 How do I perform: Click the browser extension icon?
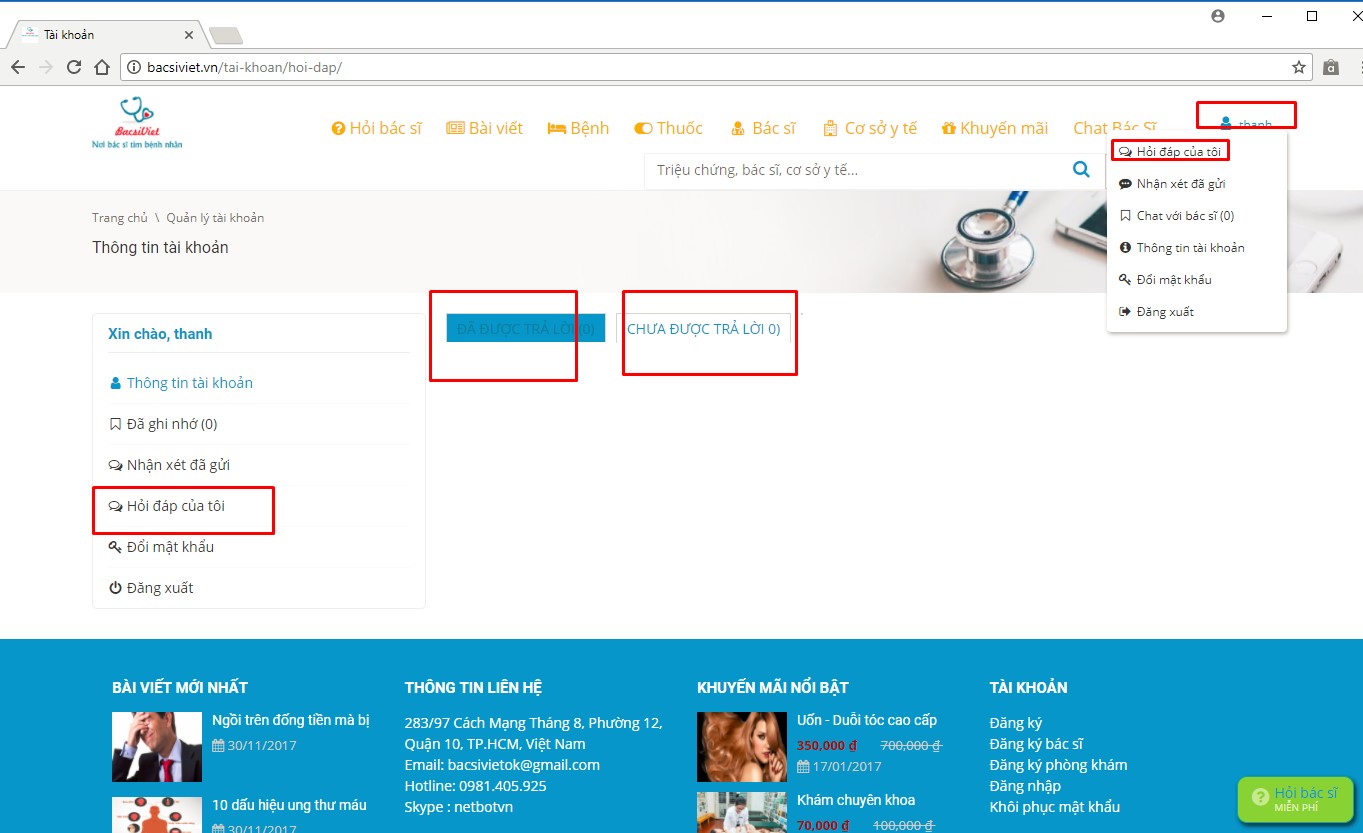[x=1331, y=68]
